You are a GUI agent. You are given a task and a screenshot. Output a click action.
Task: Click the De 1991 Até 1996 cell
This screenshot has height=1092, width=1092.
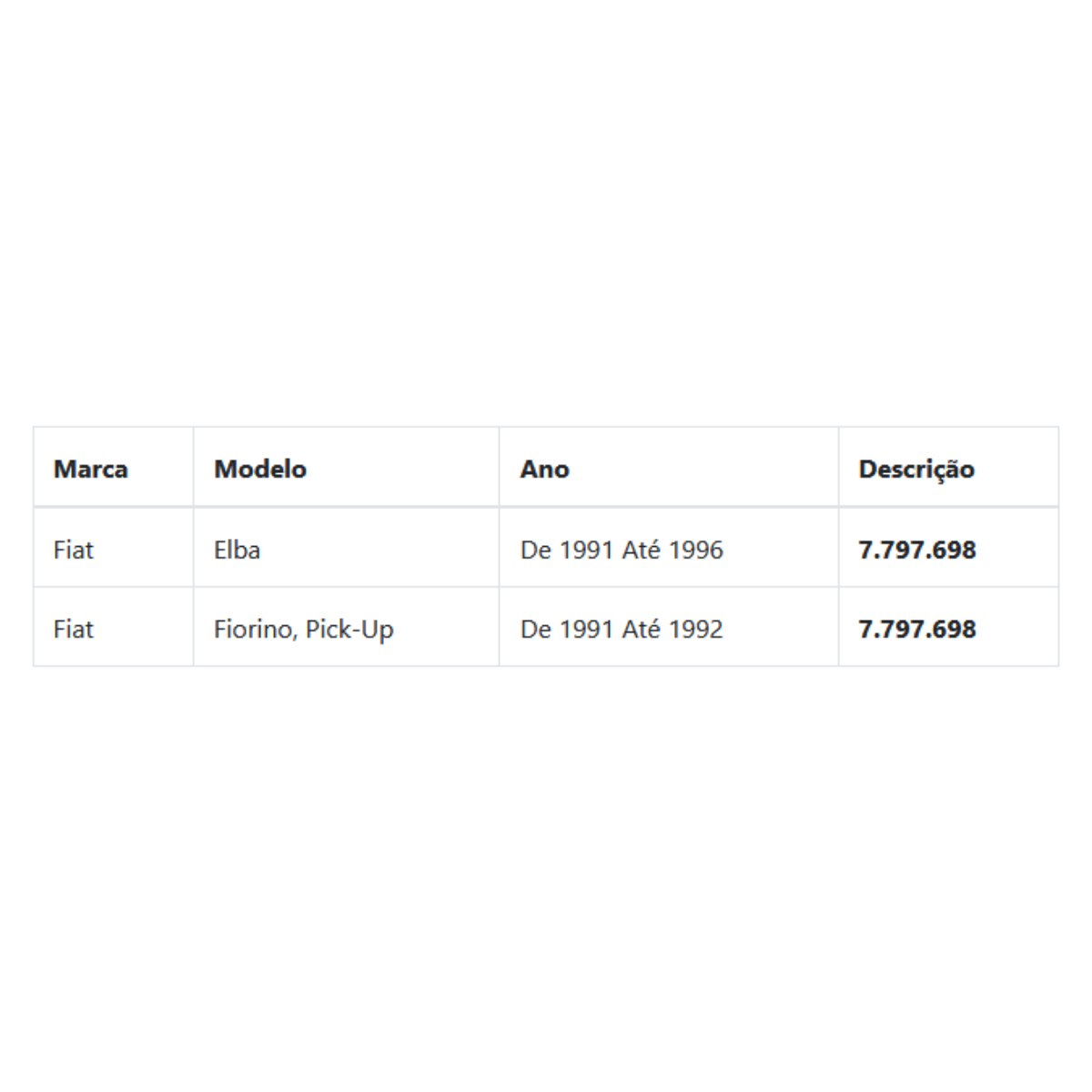click(669, 548)
